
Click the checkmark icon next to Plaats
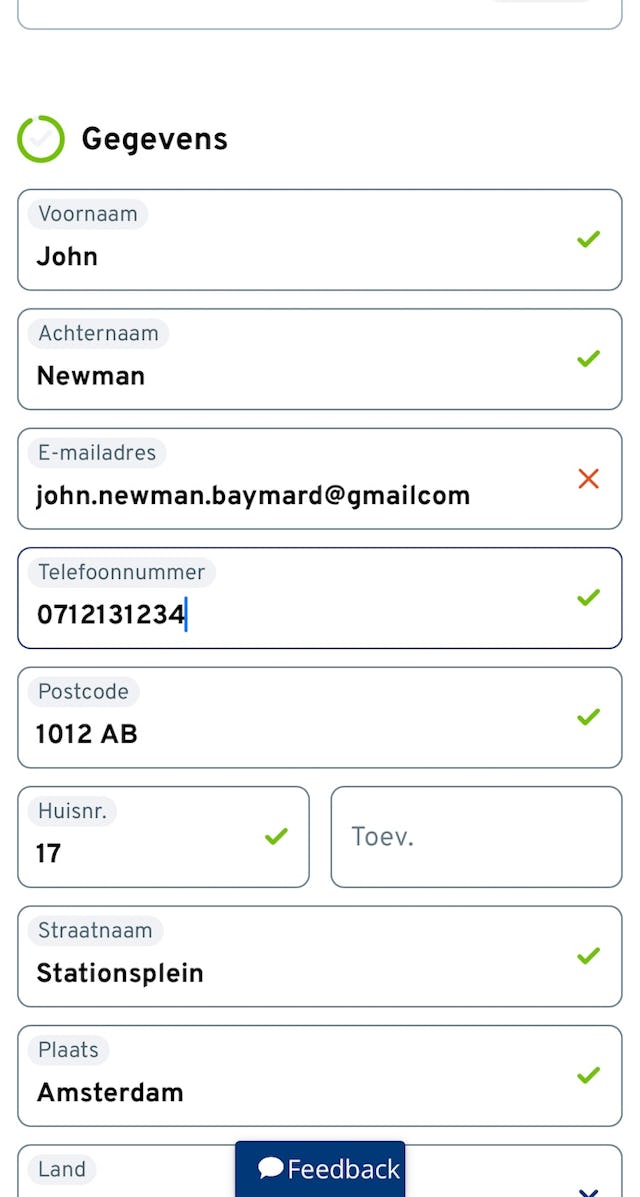588,1075
